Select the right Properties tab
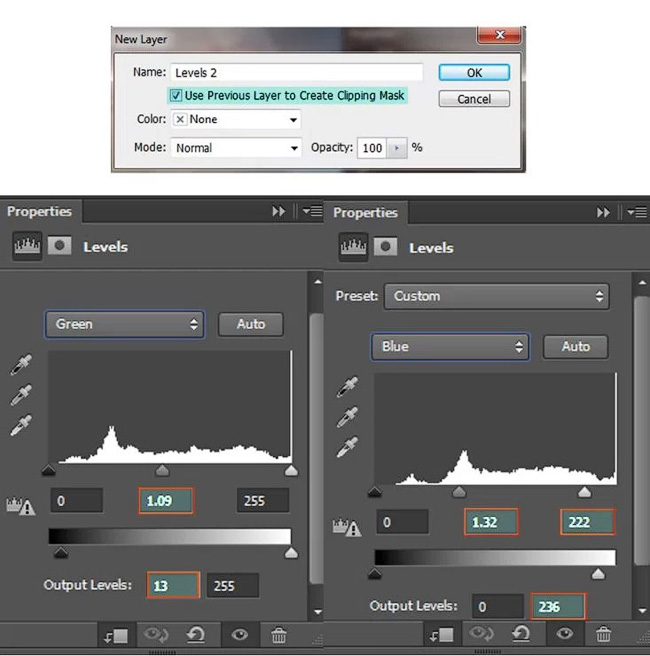 (x=365, y=213)
